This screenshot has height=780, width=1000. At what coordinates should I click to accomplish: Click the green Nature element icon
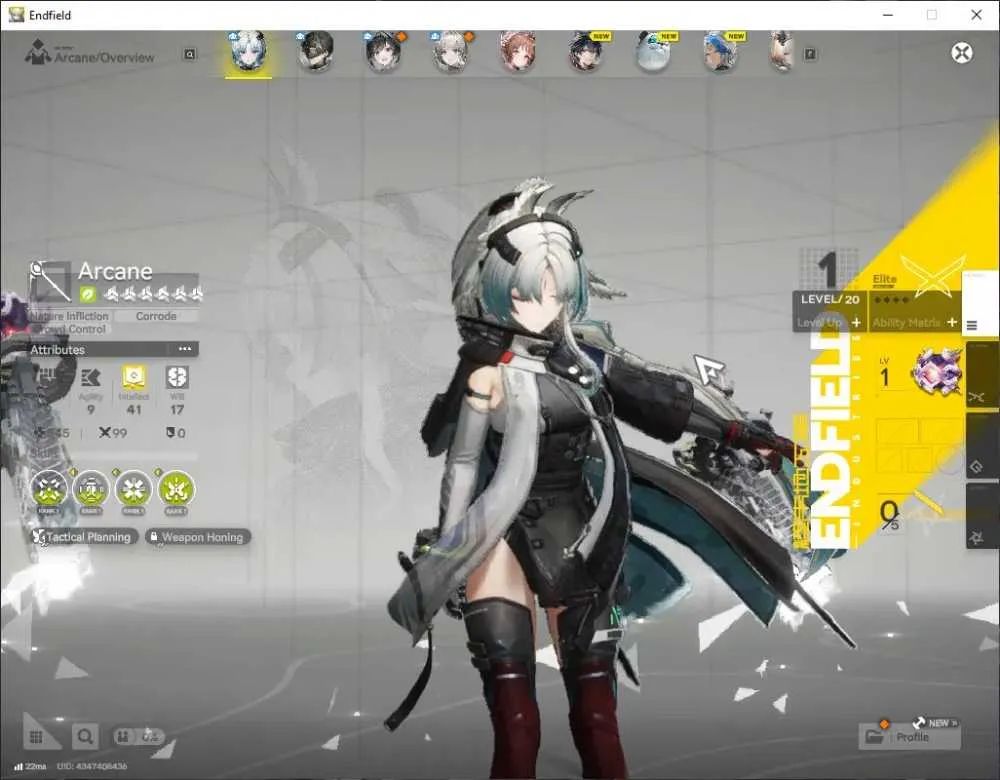tap(88, 294)
